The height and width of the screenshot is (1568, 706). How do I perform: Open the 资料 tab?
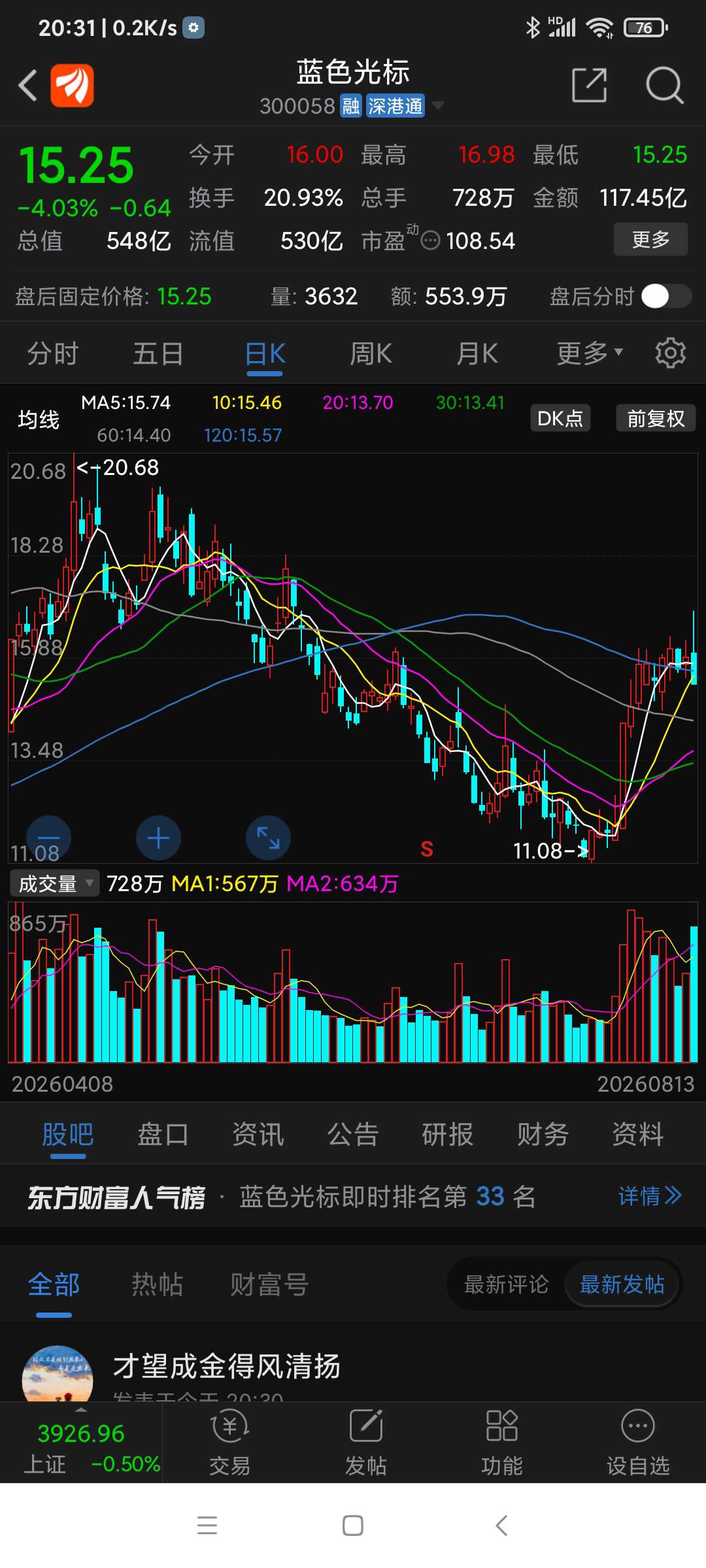(x=638, y=1134)
